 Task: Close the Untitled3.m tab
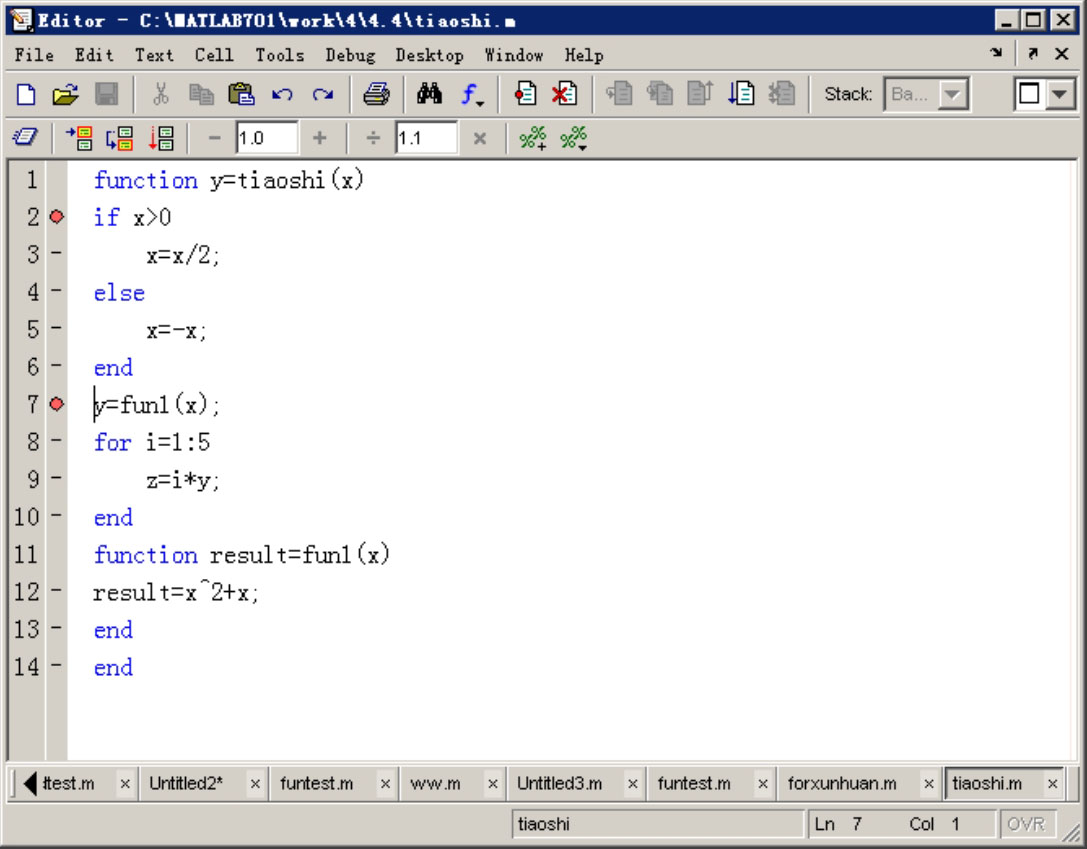click(631, 784)
